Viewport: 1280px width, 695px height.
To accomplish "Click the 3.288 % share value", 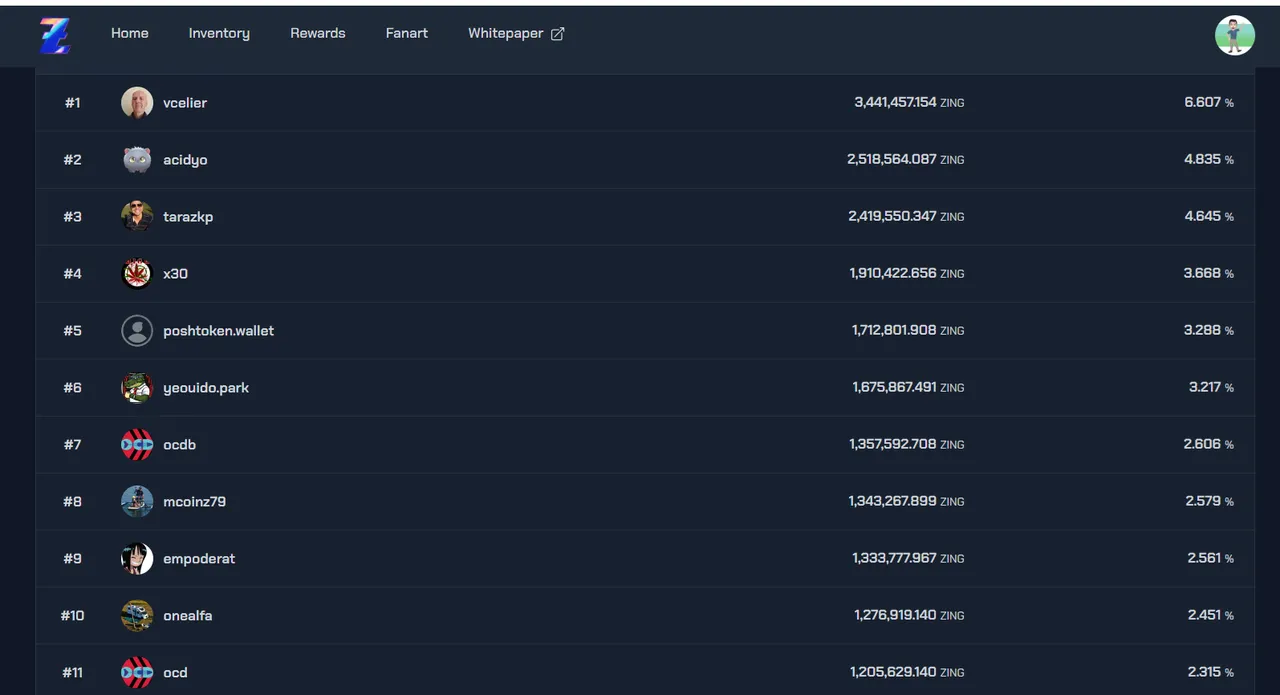I will [x=1209, y=330].
